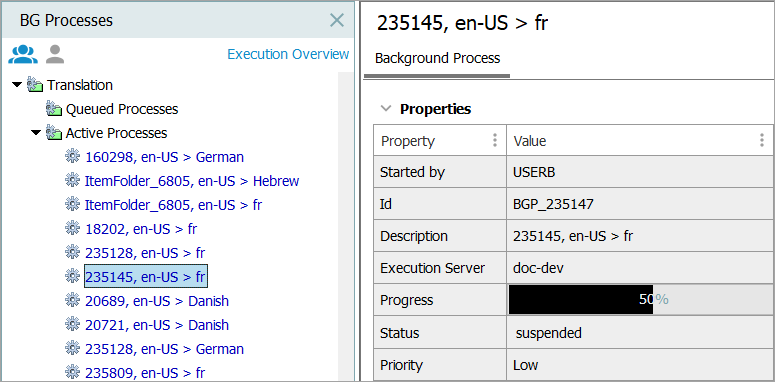775x382 pixels.
Task: Show processes of all users icon
Action: [x=23, y=54]
